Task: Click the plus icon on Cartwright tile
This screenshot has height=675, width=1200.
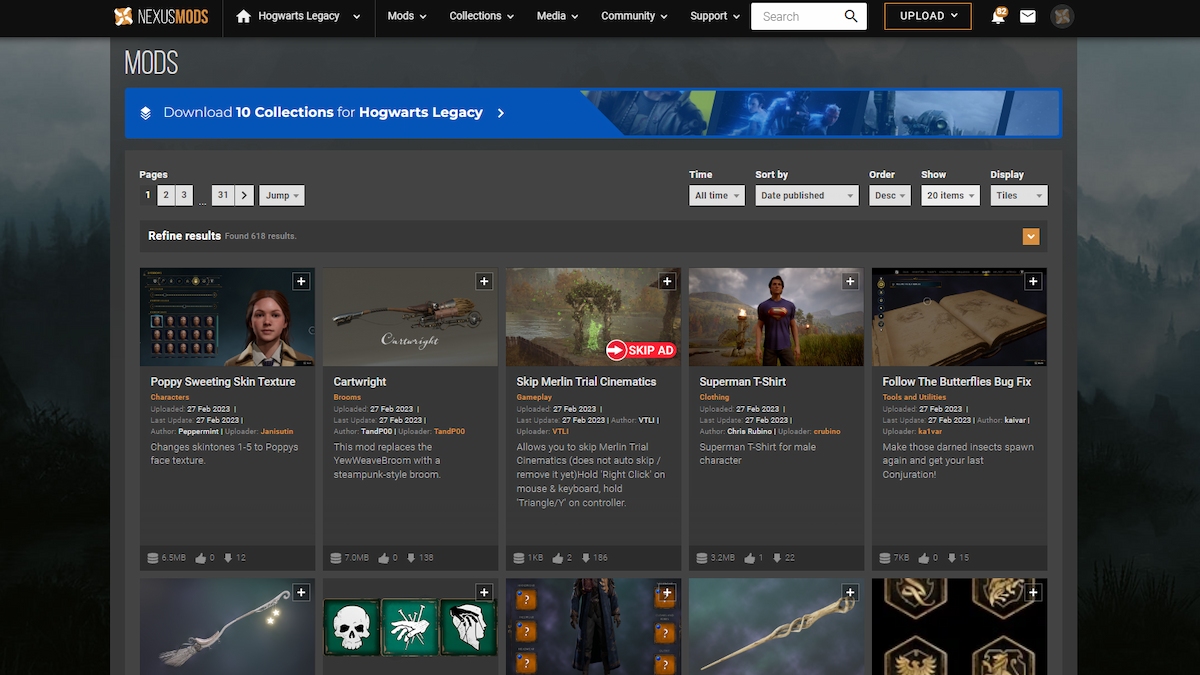Action: 484,282
